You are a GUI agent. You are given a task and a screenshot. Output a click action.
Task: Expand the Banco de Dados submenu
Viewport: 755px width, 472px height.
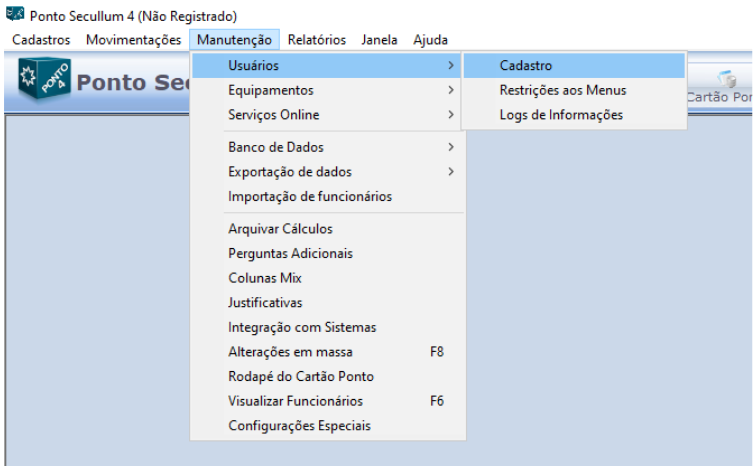coord(275,147)
